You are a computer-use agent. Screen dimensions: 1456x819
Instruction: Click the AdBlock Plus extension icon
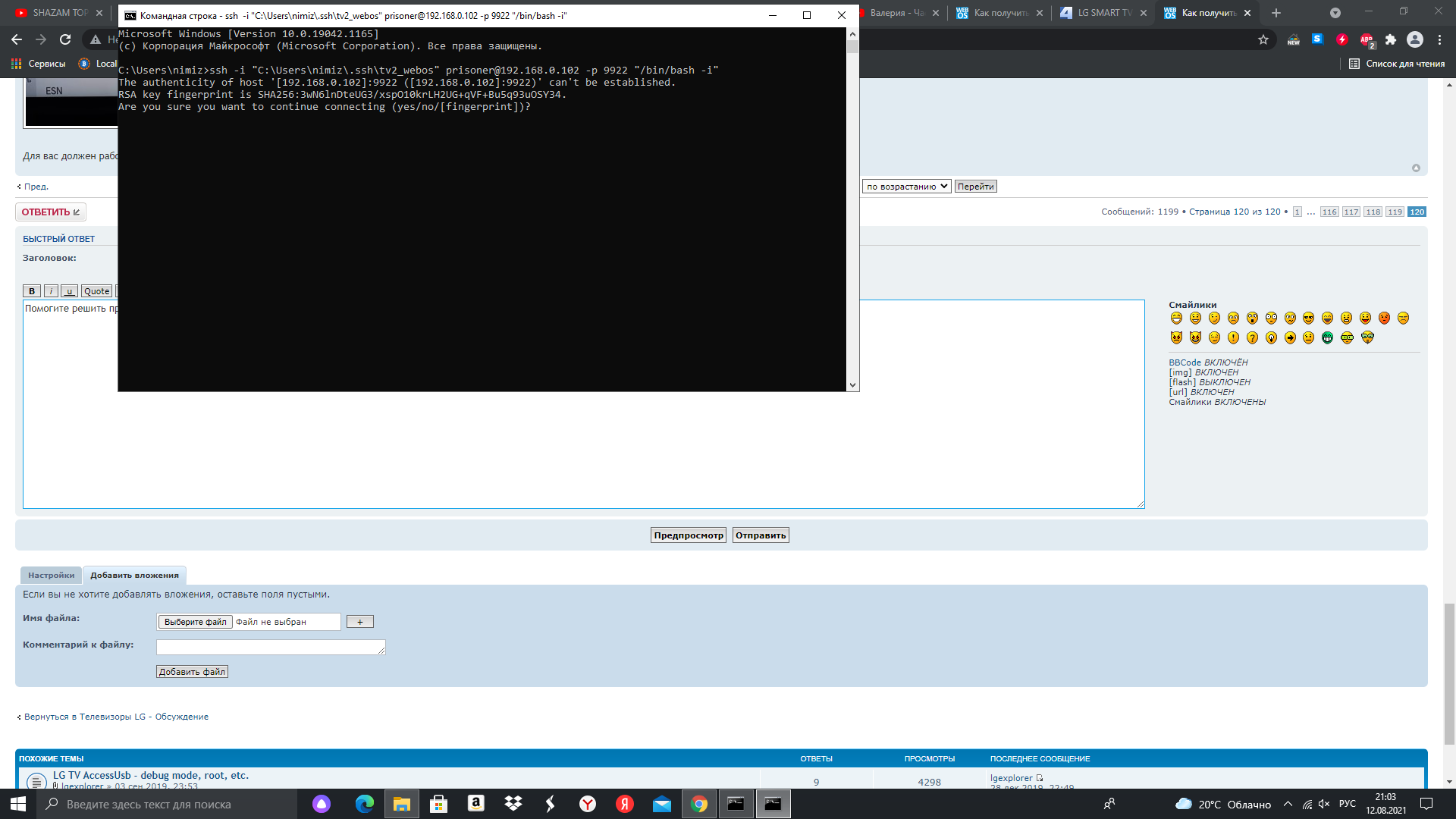tap(1367, 39)
